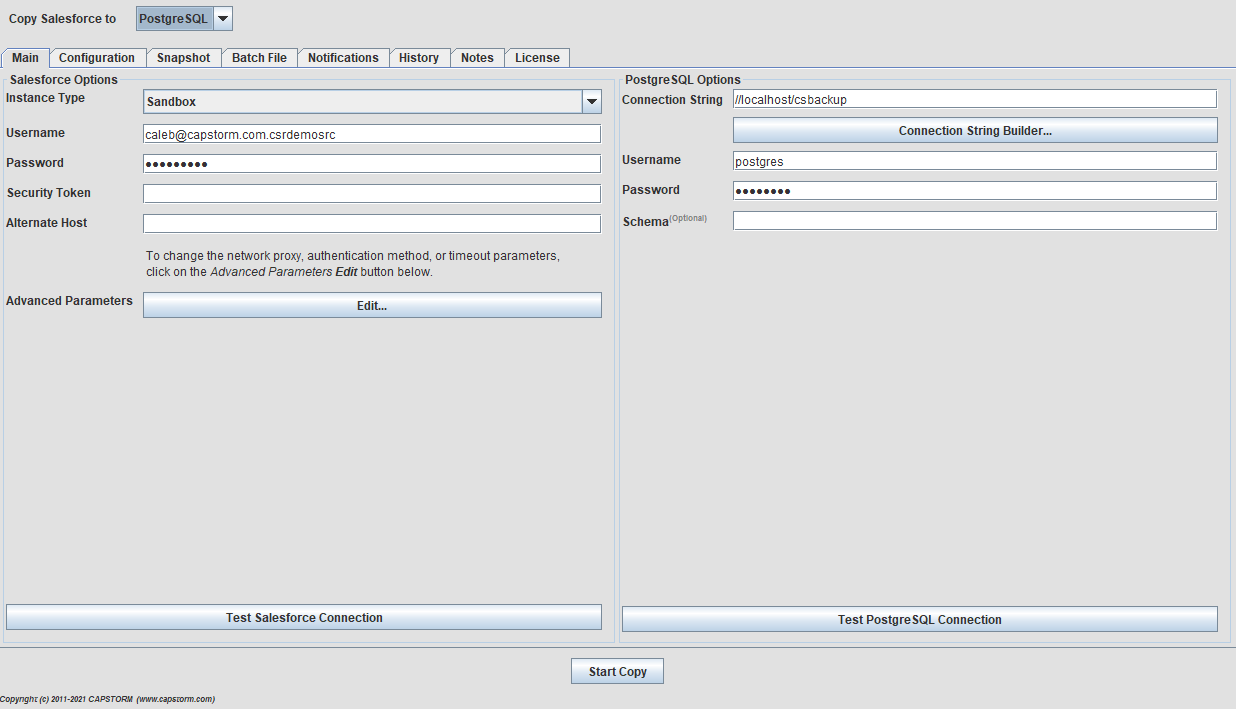Click the 'Alternate Host' label text

pyautogui.click(x=47, y=223)
